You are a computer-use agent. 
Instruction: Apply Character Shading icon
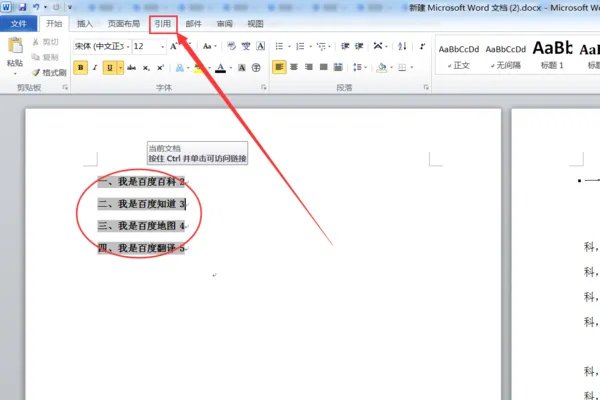(242, 68)
